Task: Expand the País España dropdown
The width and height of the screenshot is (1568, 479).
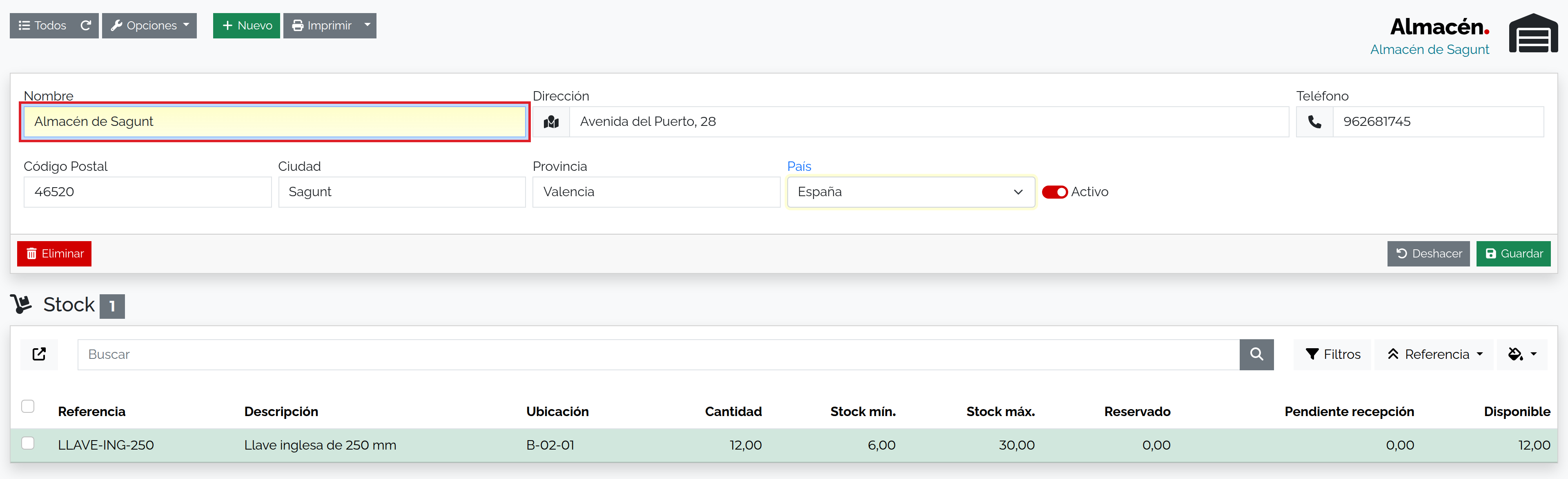Action: click(911, 192)
